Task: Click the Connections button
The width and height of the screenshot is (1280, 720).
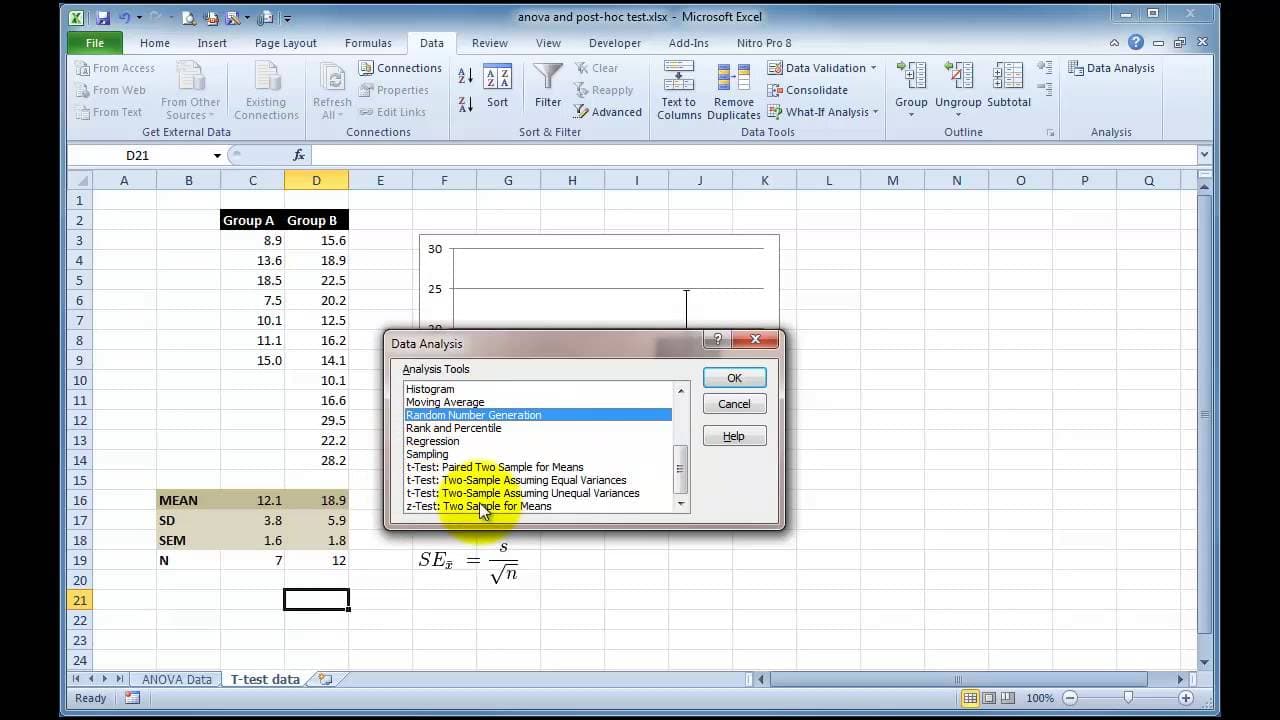Action: pos(400,68)
